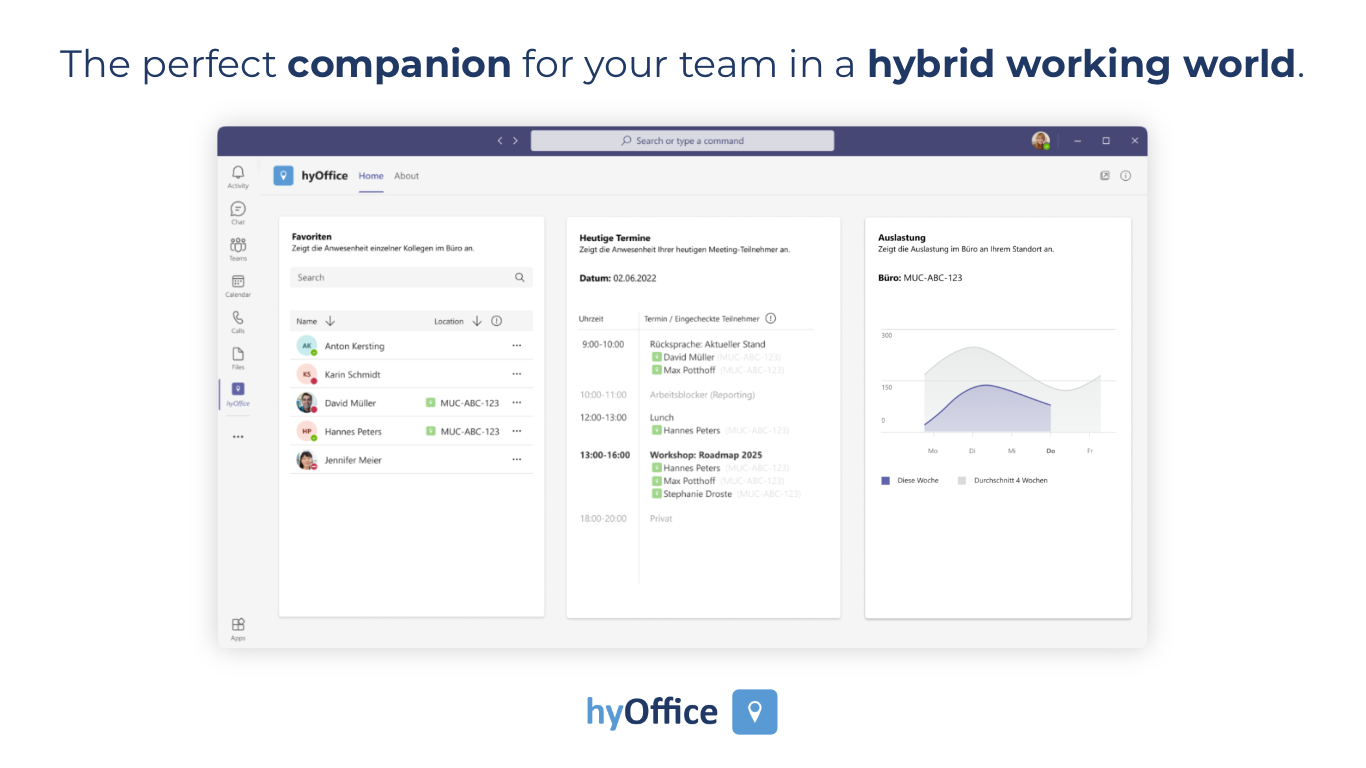1366x768 pixels.
Task: Open Chat in the Teams sidebar
Action: pos(238,213)
